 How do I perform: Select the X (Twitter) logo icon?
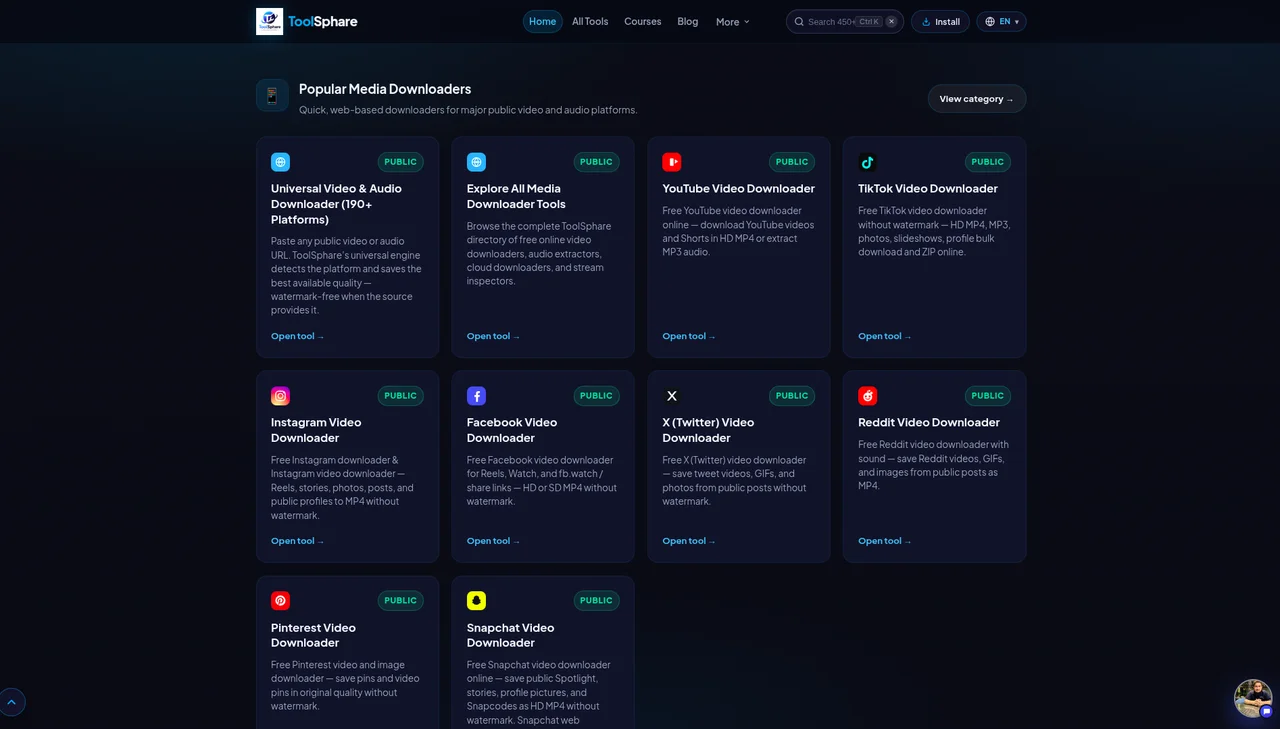[672, 396]
